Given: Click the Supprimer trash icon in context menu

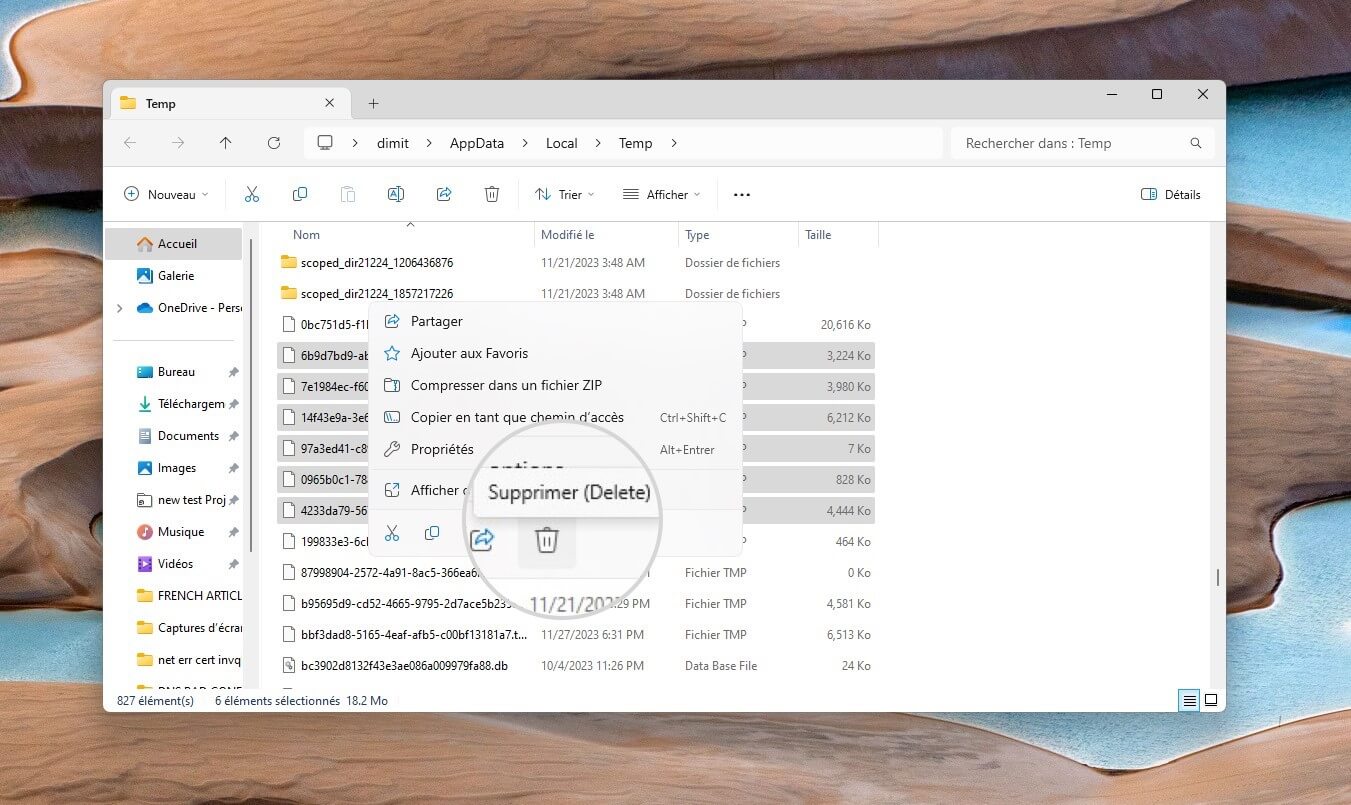Looking at the screenshot, I should tap(546, 540).
